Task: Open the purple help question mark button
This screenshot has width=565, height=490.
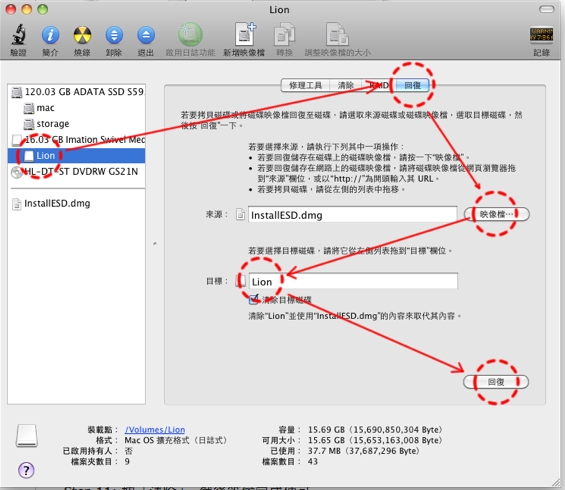Action: (x=26, y=470)
